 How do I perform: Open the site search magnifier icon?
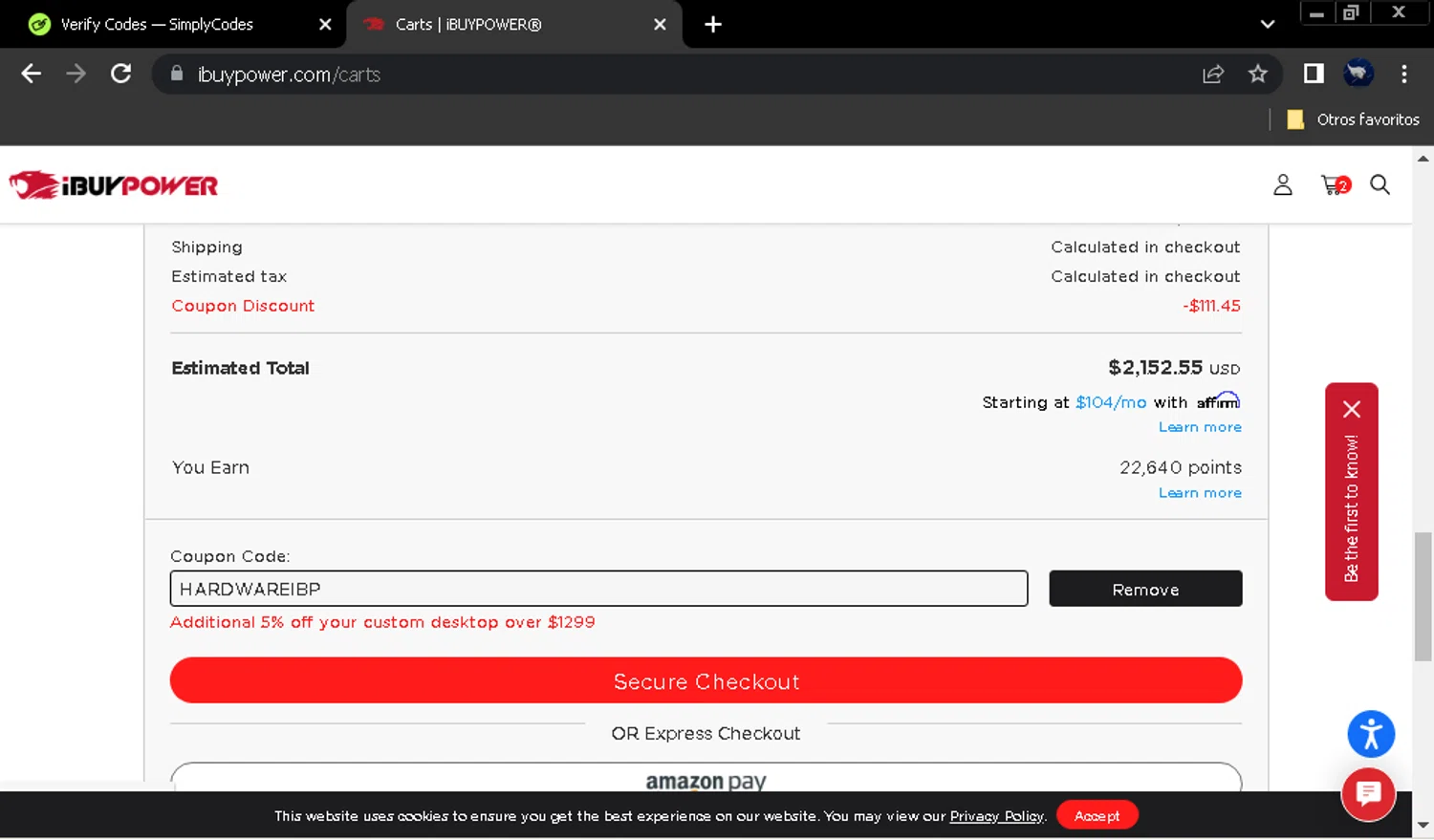click(x=1380, y=184)
